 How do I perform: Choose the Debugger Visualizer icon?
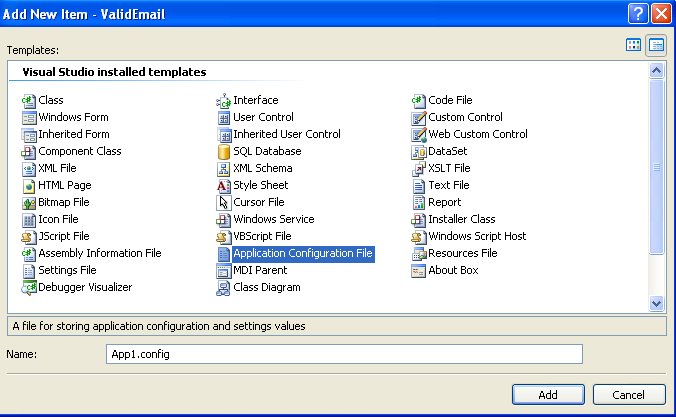coord(29,287)
